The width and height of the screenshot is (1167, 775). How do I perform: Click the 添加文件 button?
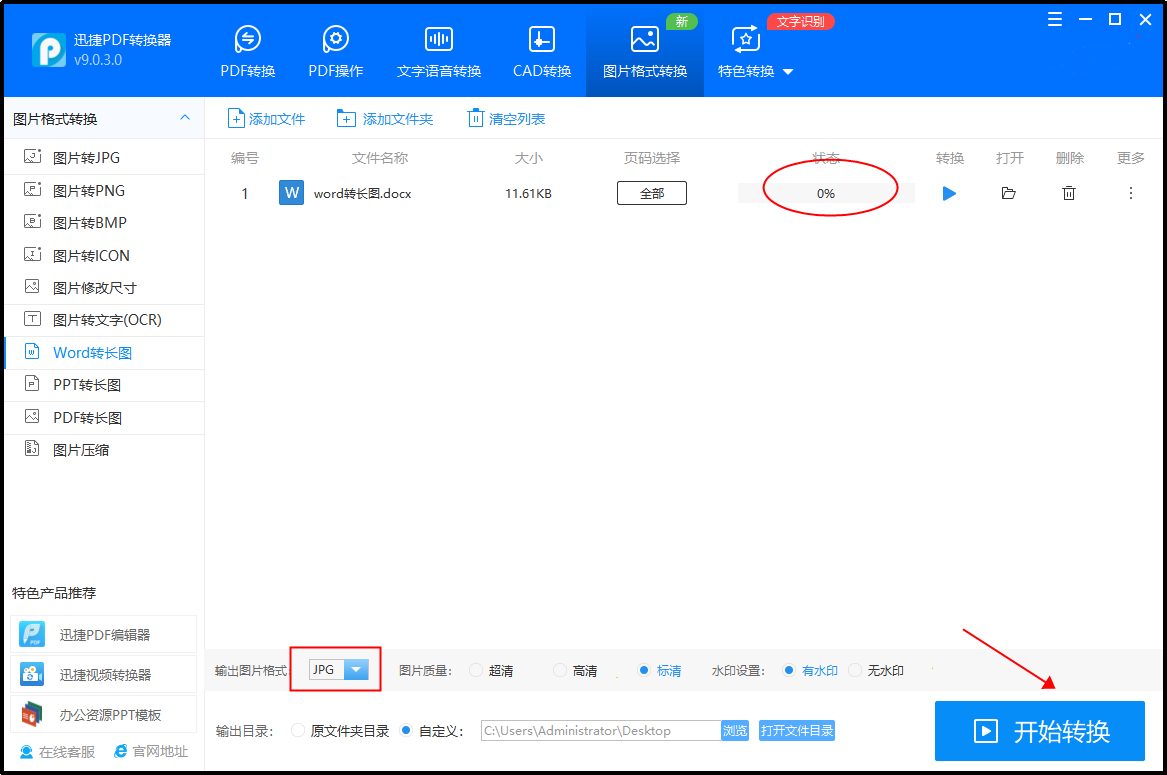266,118
